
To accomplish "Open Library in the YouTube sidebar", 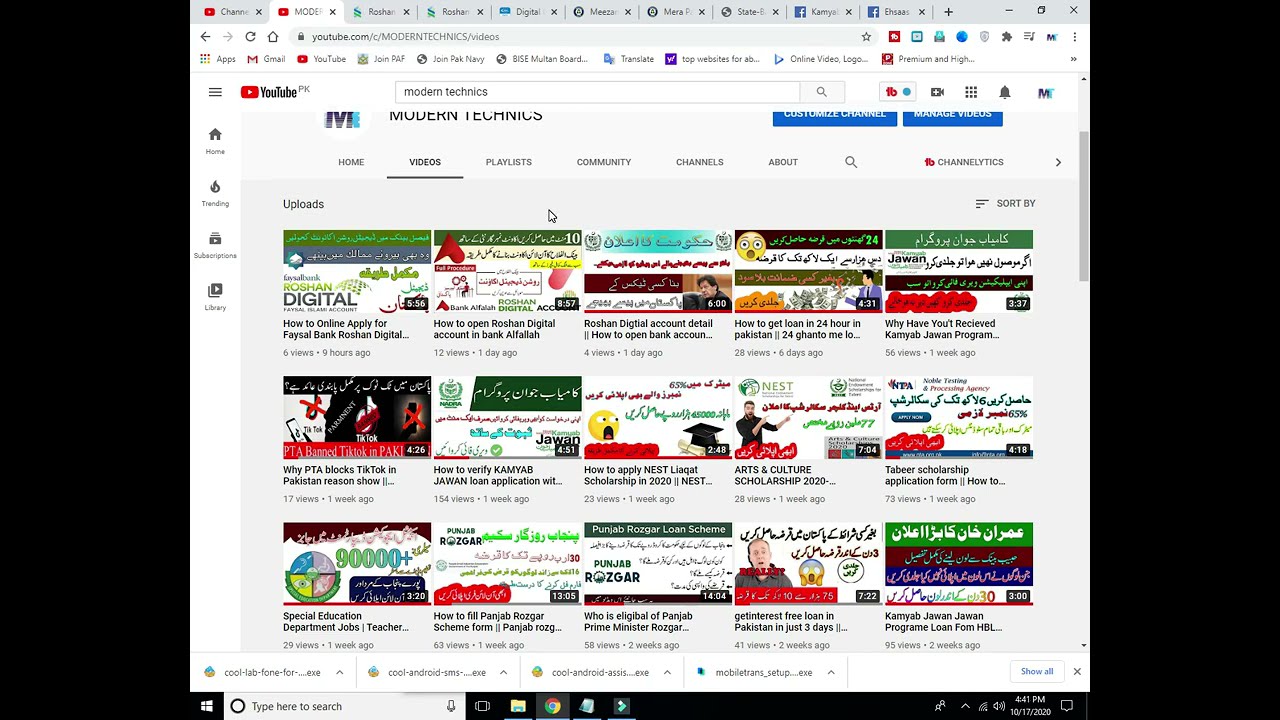I will click(215, 297).
